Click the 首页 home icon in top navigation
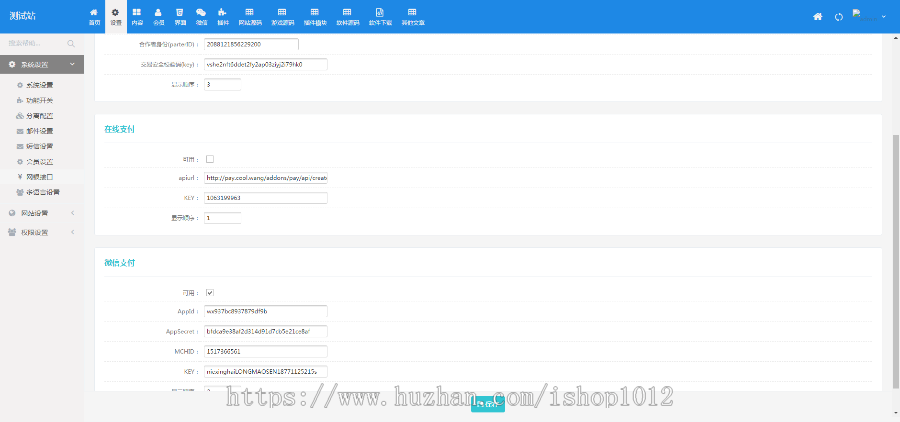Viewport: 900px width, 422px height. click(x=94, y=16)
